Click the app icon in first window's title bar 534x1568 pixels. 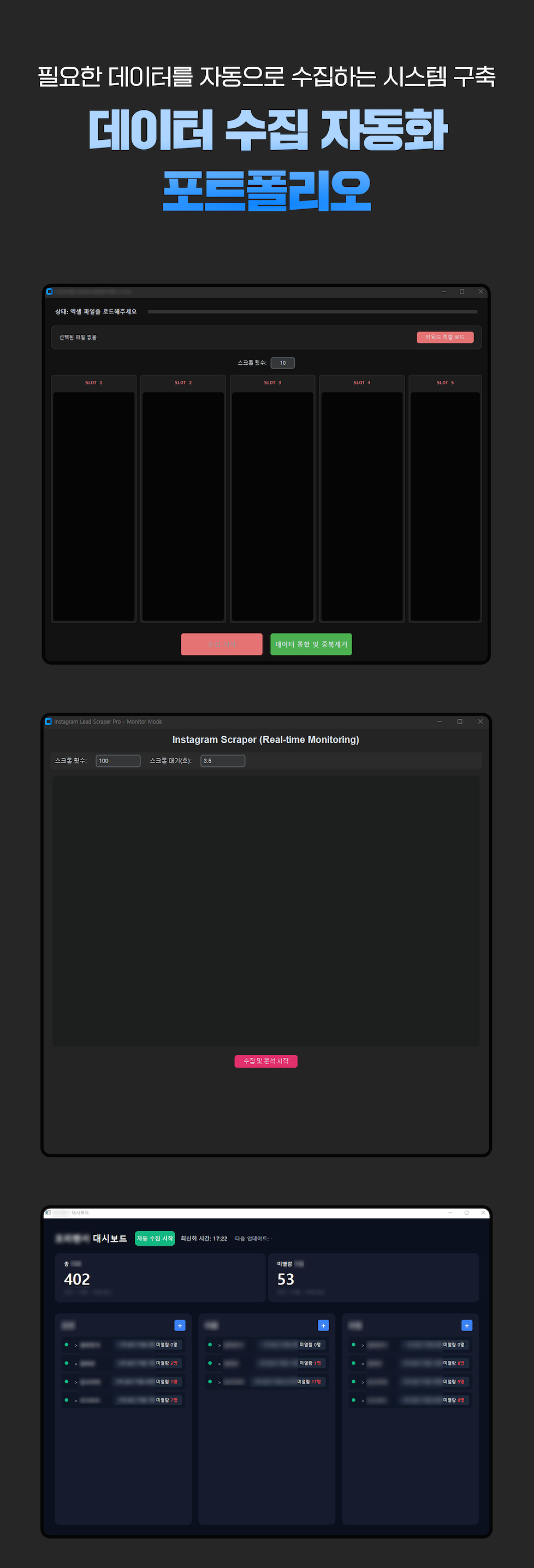click(x=49, y=292)
